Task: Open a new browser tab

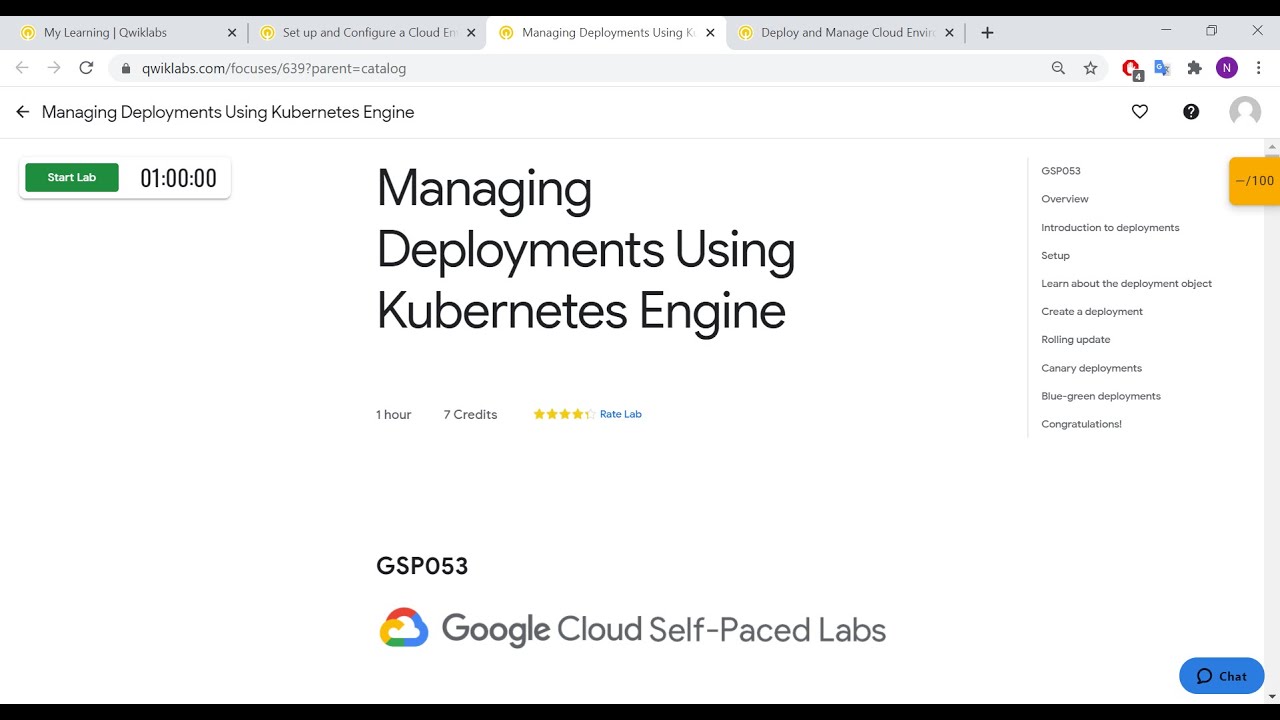Action: 987,33
